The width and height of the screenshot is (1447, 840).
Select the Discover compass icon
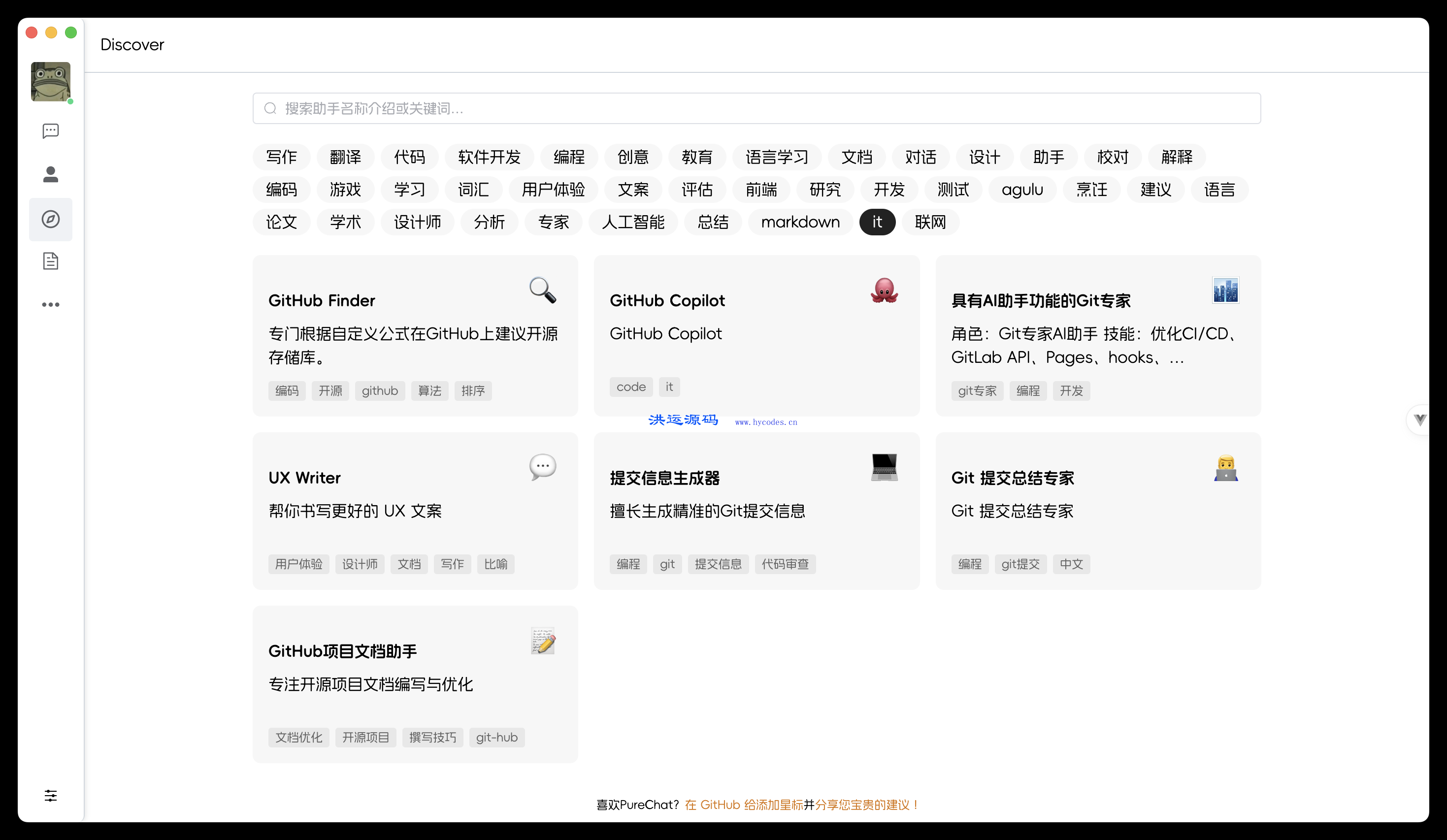[51, 219]
